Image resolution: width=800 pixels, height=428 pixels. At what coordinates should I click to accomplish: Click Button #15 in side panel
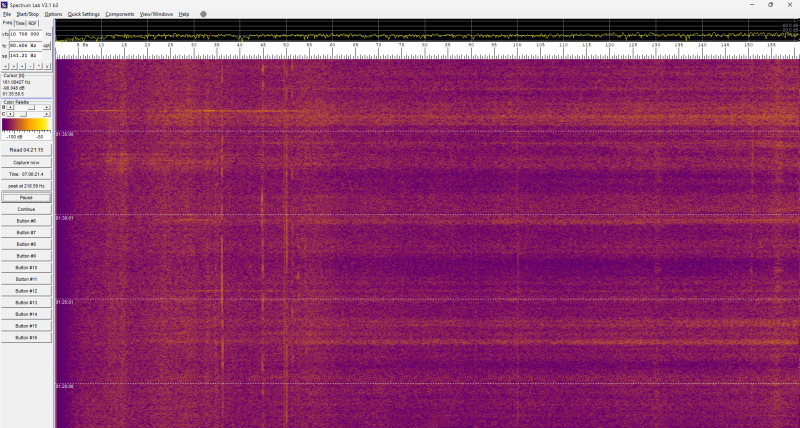(26, 326)
